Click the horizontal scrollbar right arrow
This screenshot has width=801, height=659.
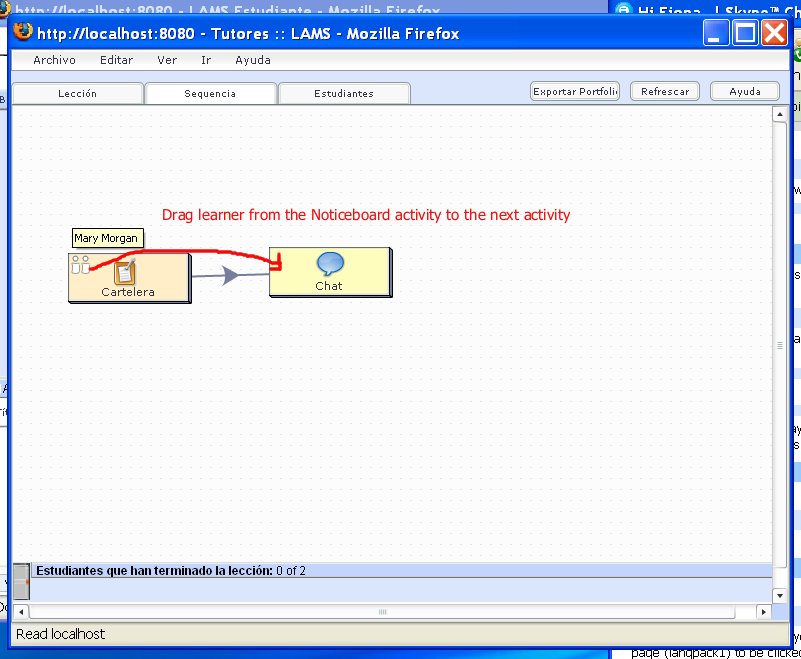[x=764, y=611]
